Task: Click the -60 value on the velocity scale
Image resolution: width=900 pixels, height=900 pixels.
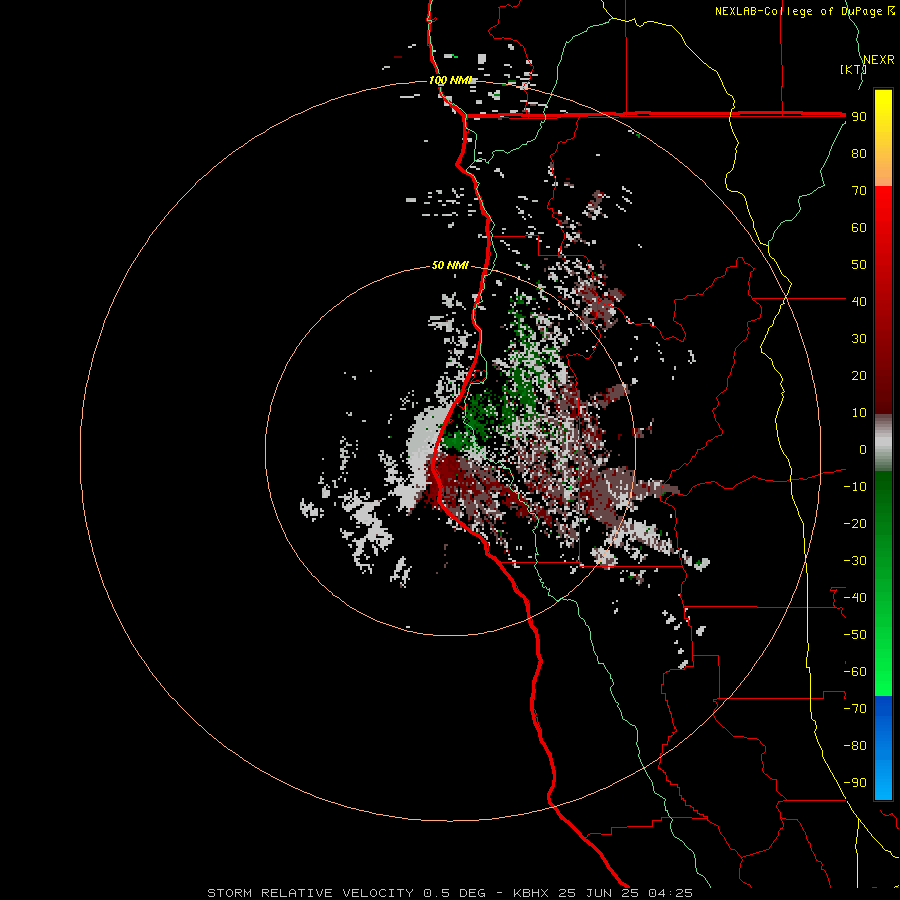Action: [x=855, y=672]
